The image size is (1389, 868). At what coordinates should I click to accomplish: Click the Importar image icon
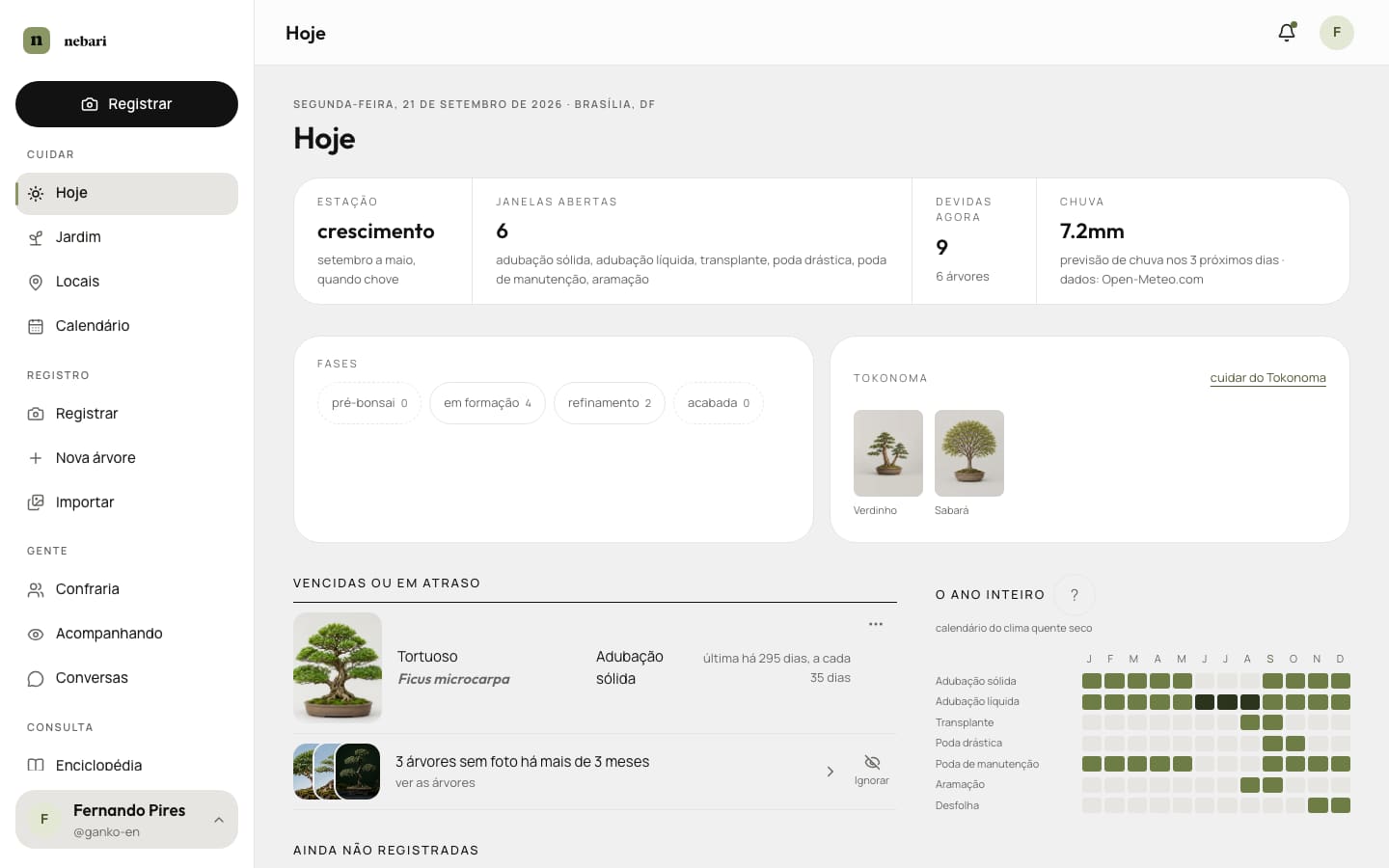[36, 502]
